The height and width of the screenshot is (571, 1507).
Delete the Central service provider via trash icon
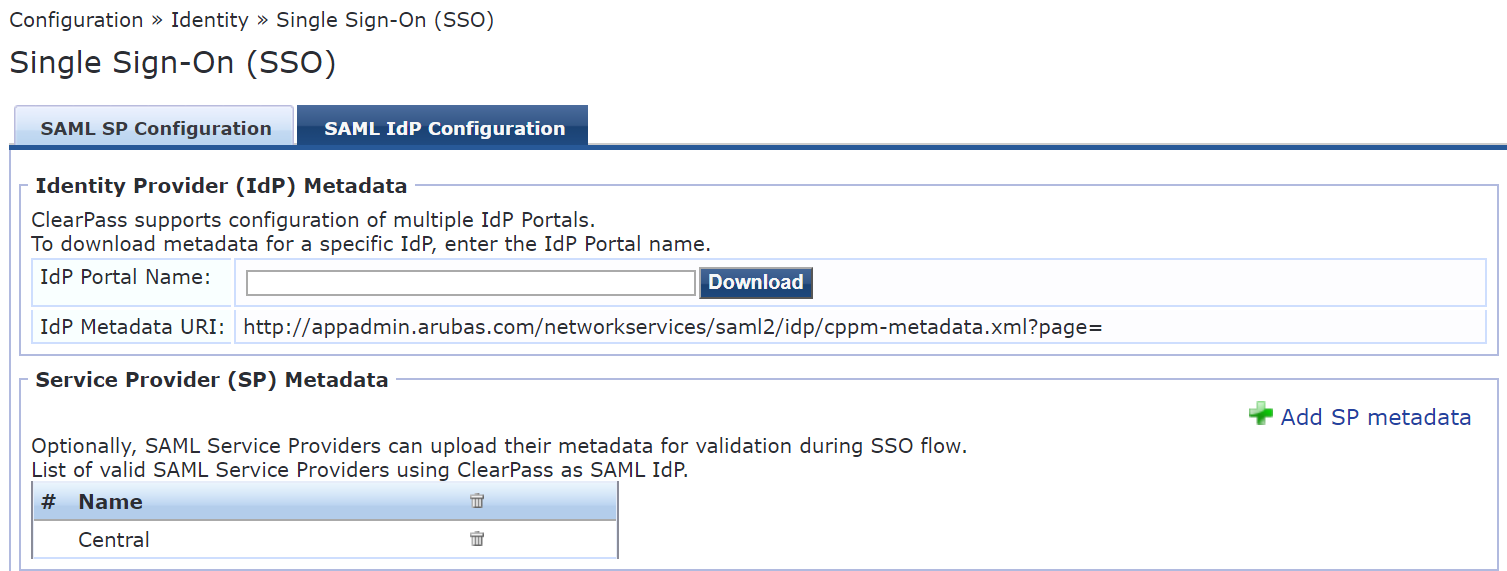(x=477, y=539)
